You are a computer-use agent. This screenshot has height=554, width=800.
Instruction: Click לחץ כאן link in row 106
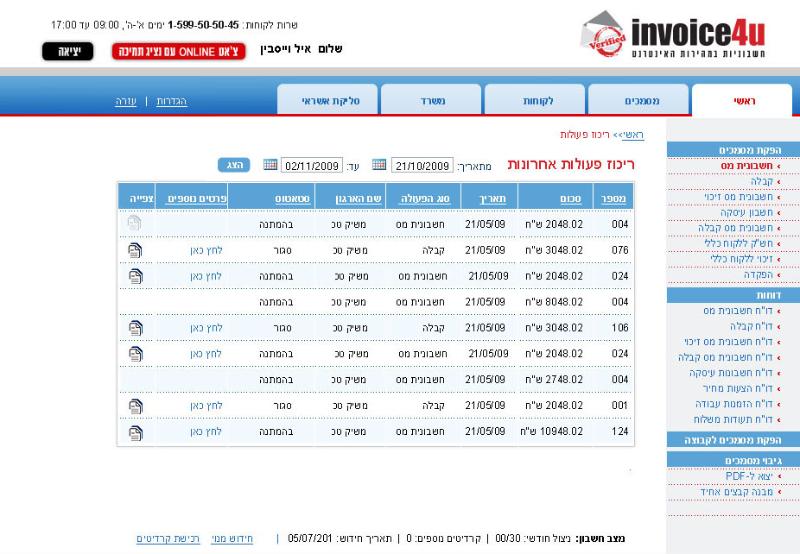(206, 328)
